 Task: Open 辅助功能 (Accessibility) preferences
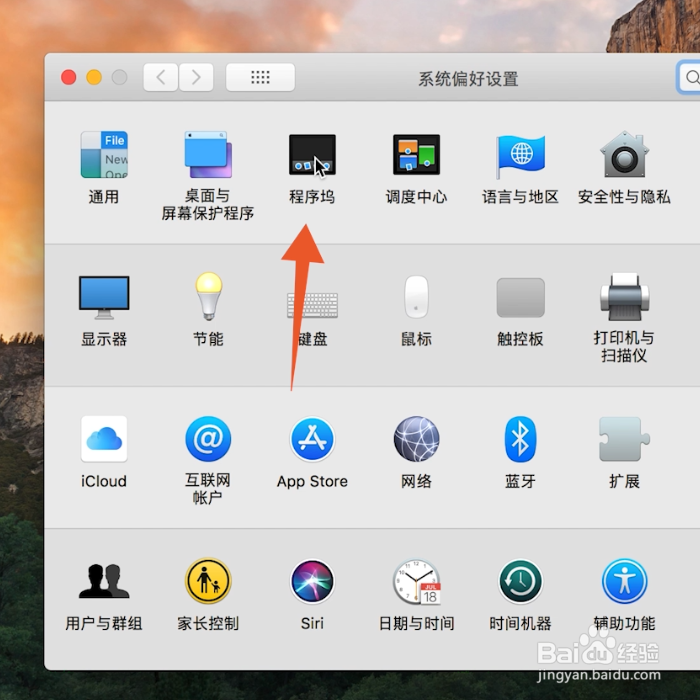click(624, 581)
